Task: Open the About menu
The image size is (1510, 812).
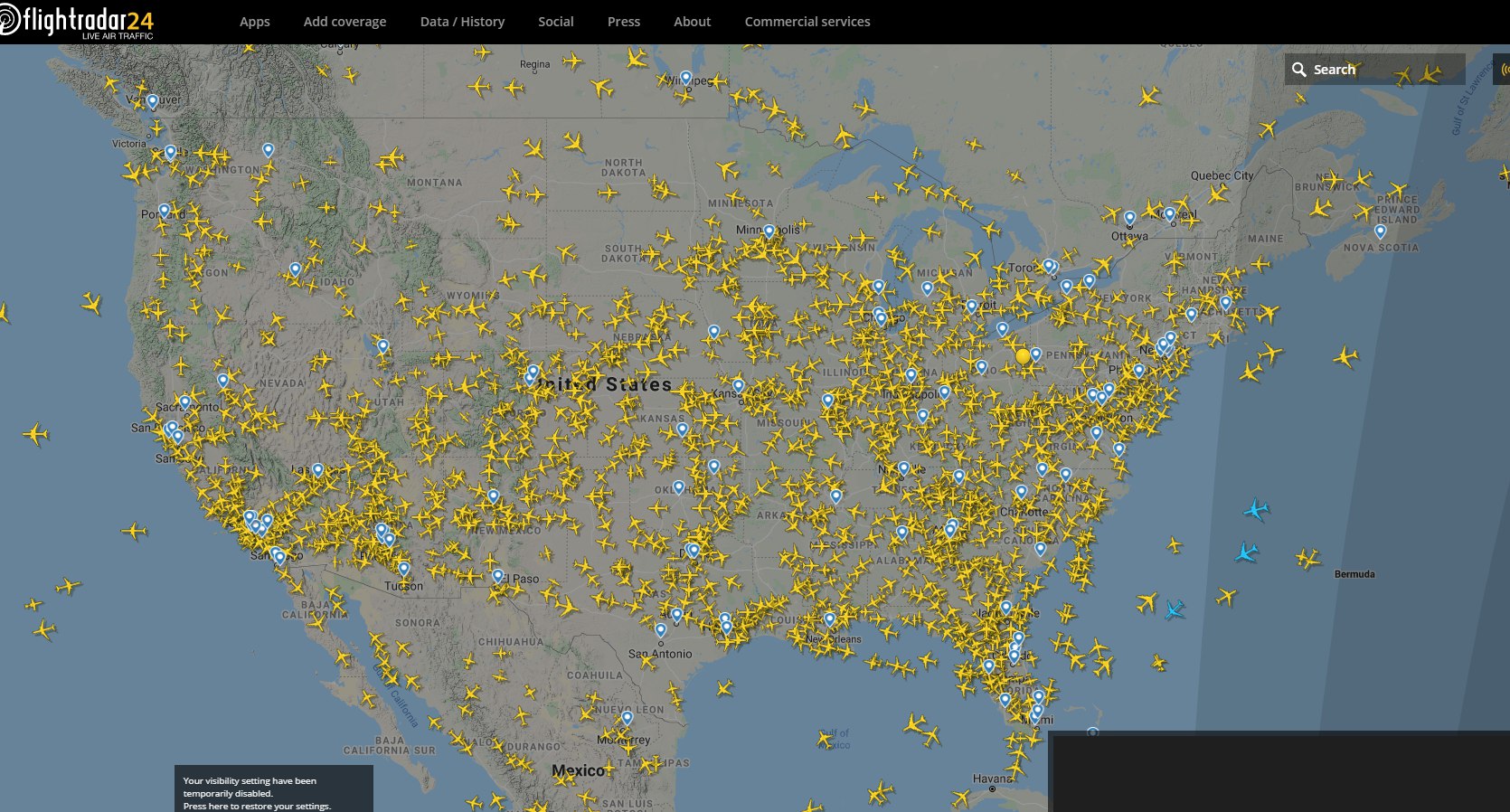Action: (x=693, y=22)
